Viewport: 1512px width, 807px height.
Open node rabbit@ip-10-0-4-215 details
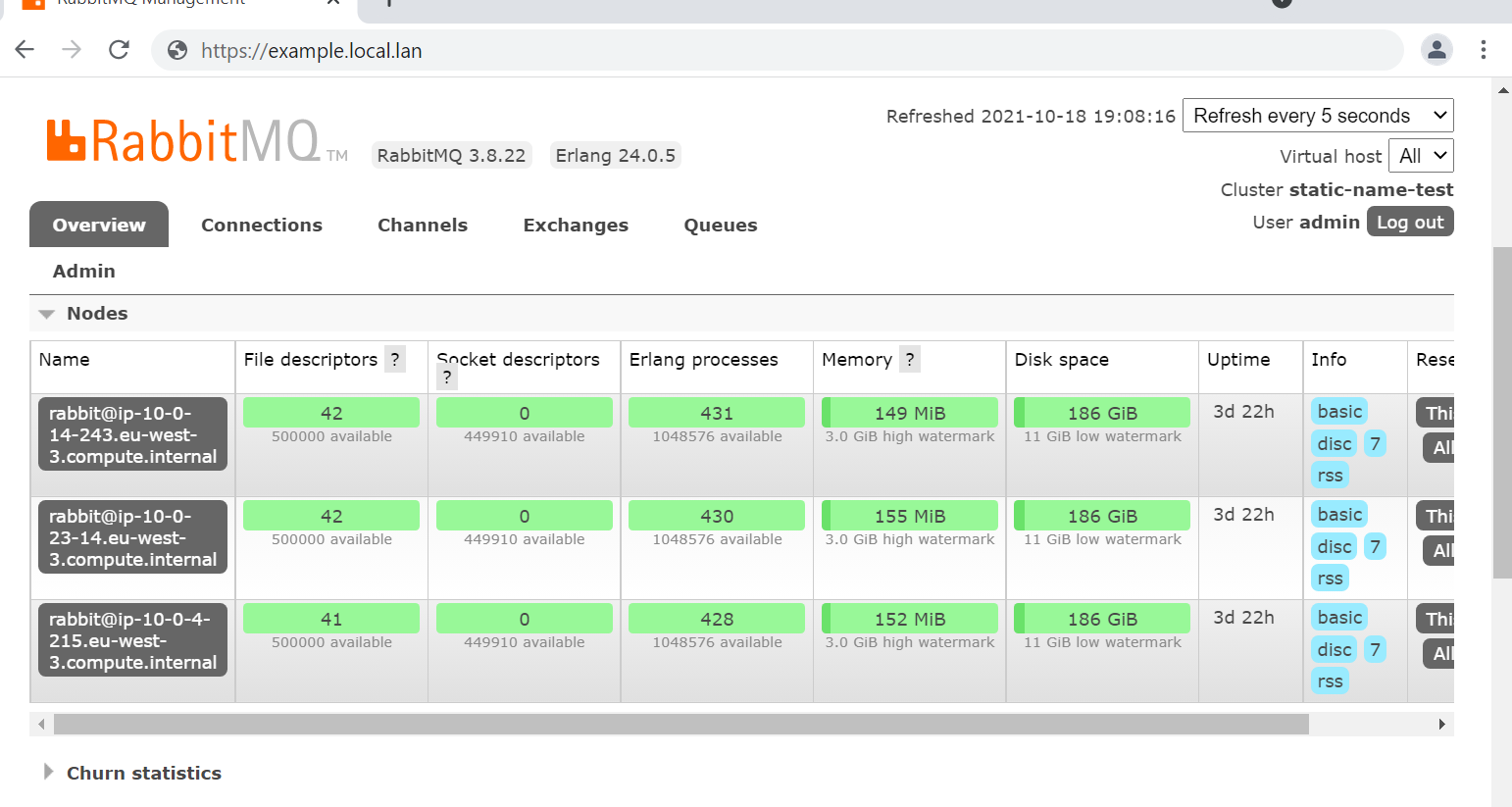coord(133,640)
